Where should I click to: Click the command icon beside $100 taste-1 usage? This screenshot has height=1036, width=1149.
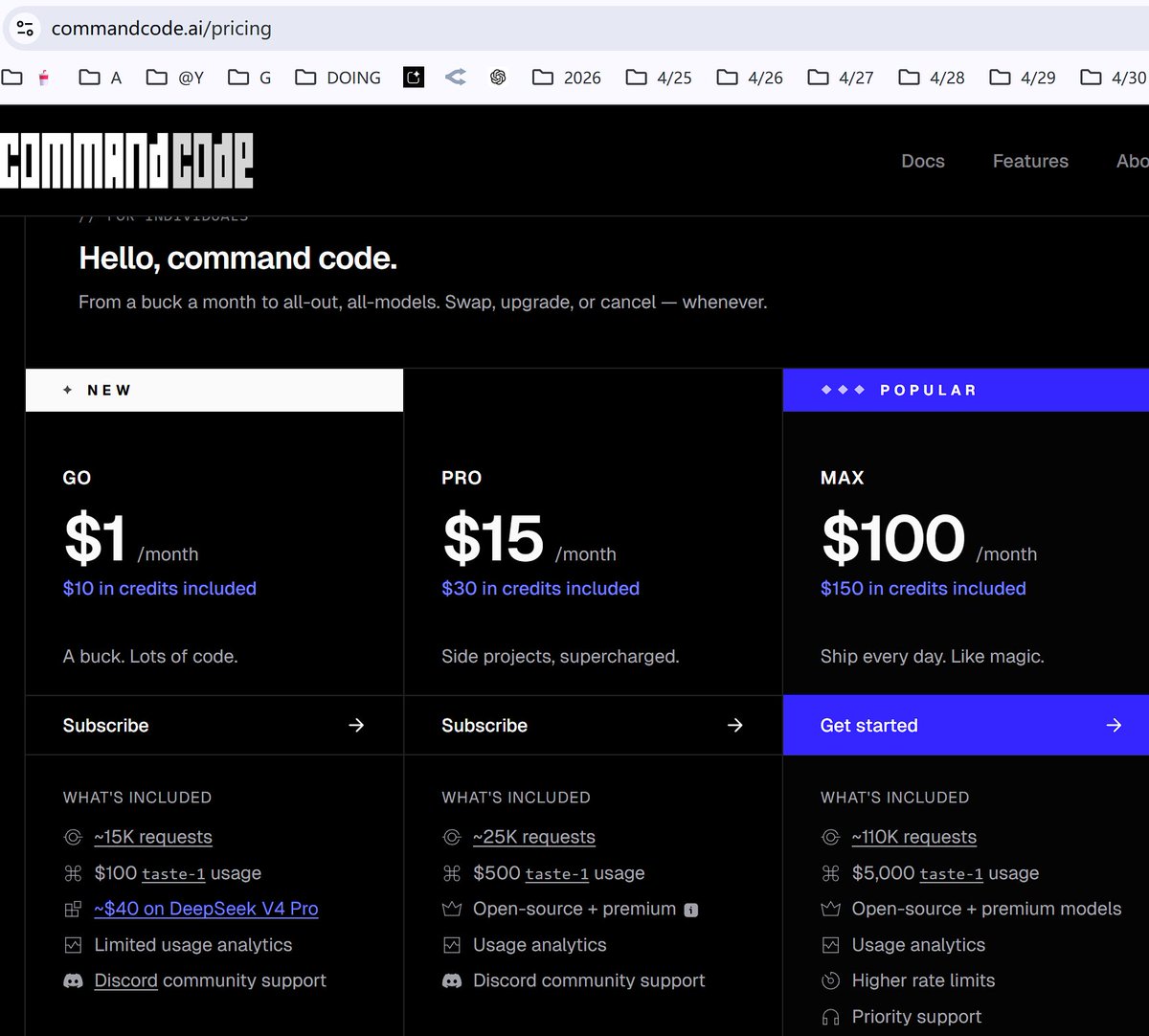coord(73,873)
